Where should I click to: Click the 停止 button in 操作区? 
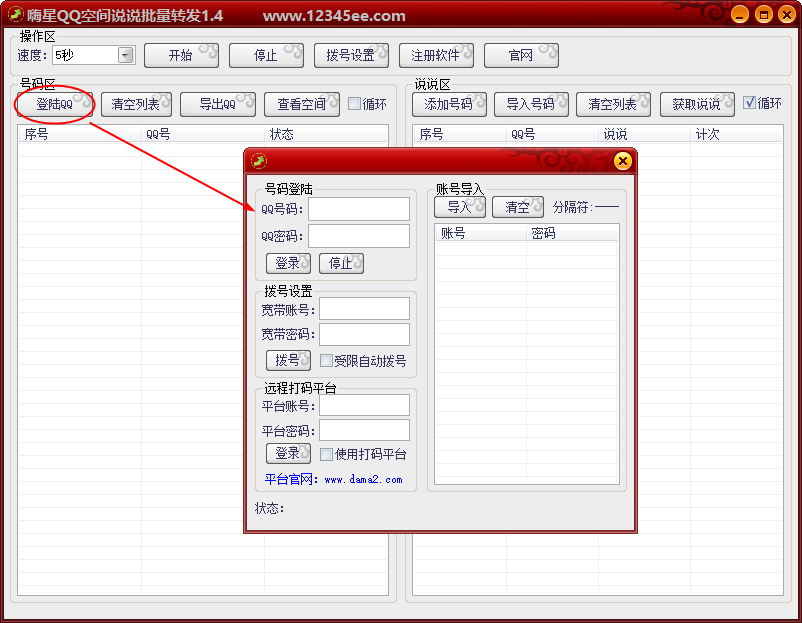pyautogui.click(x=266, y=55)
